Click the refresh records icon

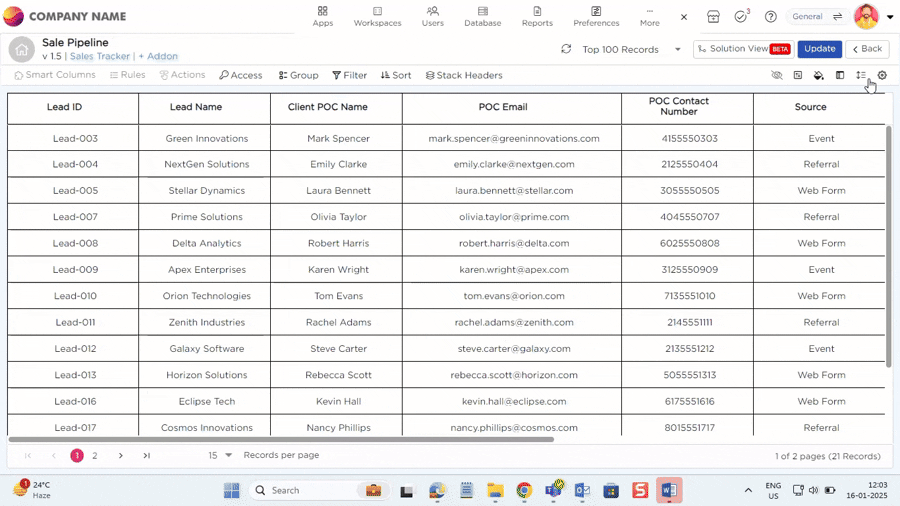point(566,49)
